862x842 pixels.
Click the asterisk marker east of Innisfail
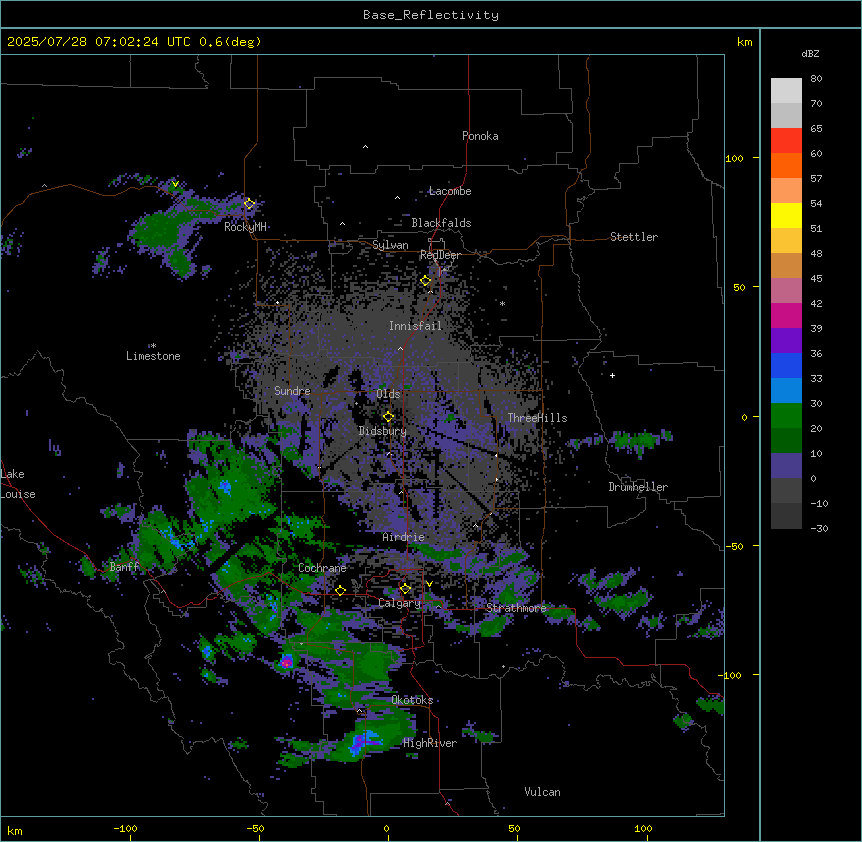(502, 303)
